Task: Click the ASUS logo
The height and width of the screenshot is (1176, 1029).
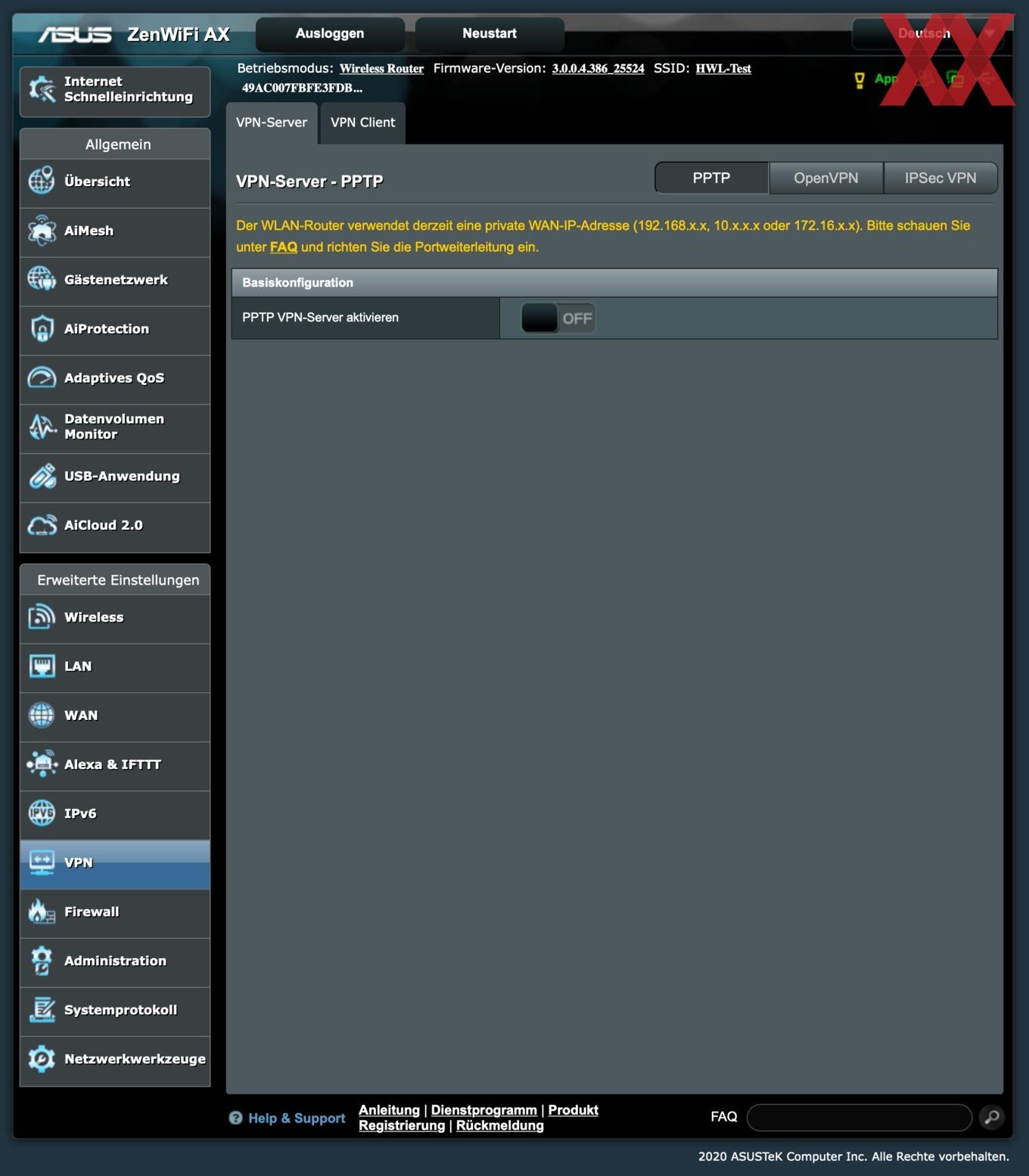Action: 75,35
